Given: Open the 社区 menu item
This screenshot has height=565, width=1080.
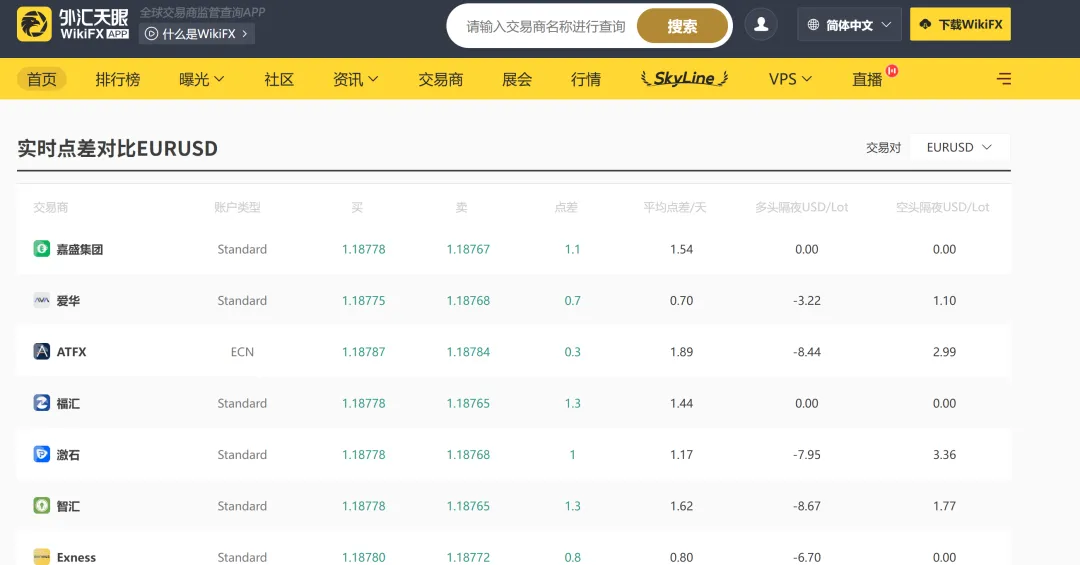Looking at the screenshot, I should (279, 79).
